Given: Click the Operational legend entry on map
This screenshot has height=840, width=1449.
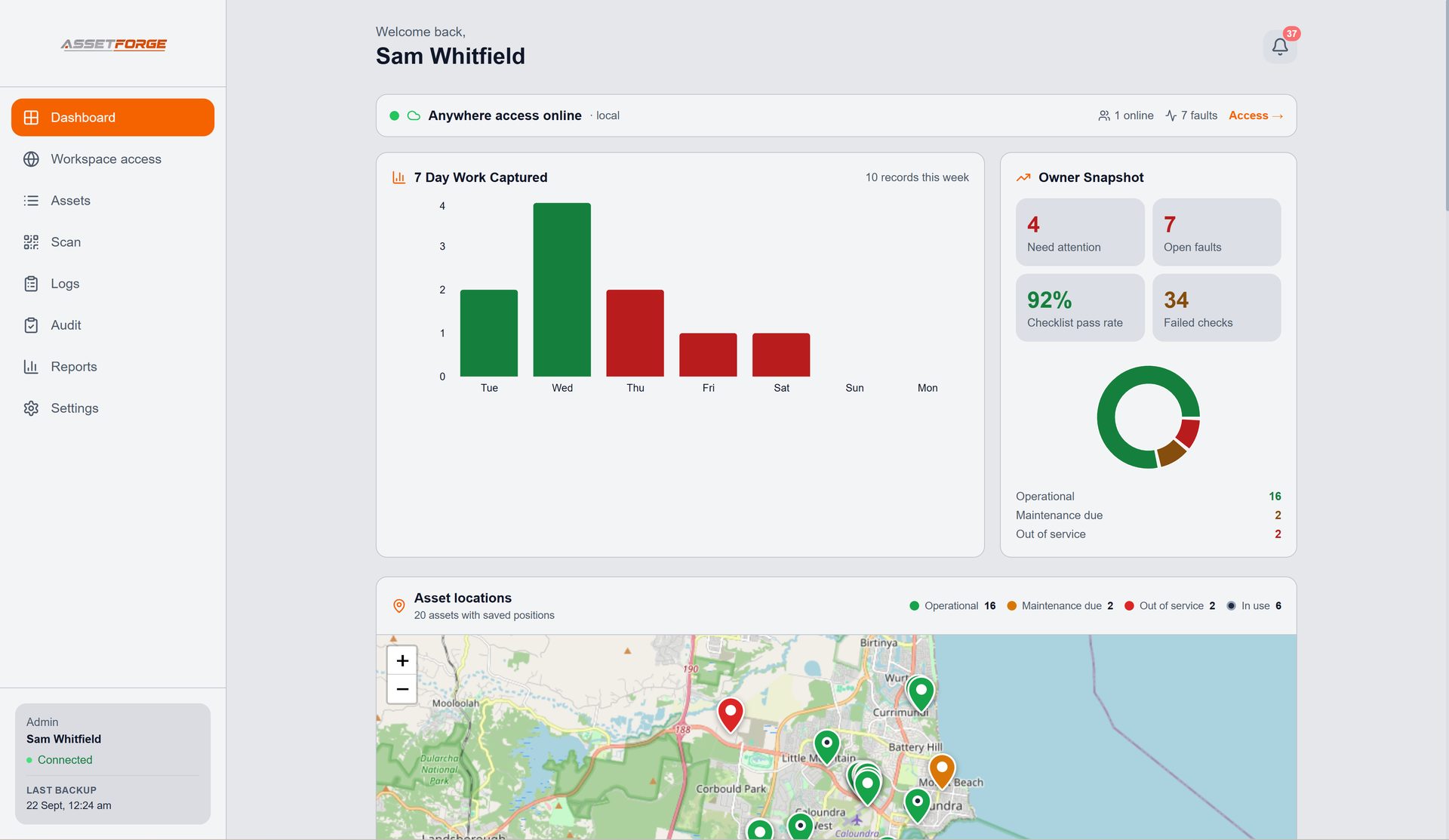Looking at the screenshot, I should pos(952,605).
